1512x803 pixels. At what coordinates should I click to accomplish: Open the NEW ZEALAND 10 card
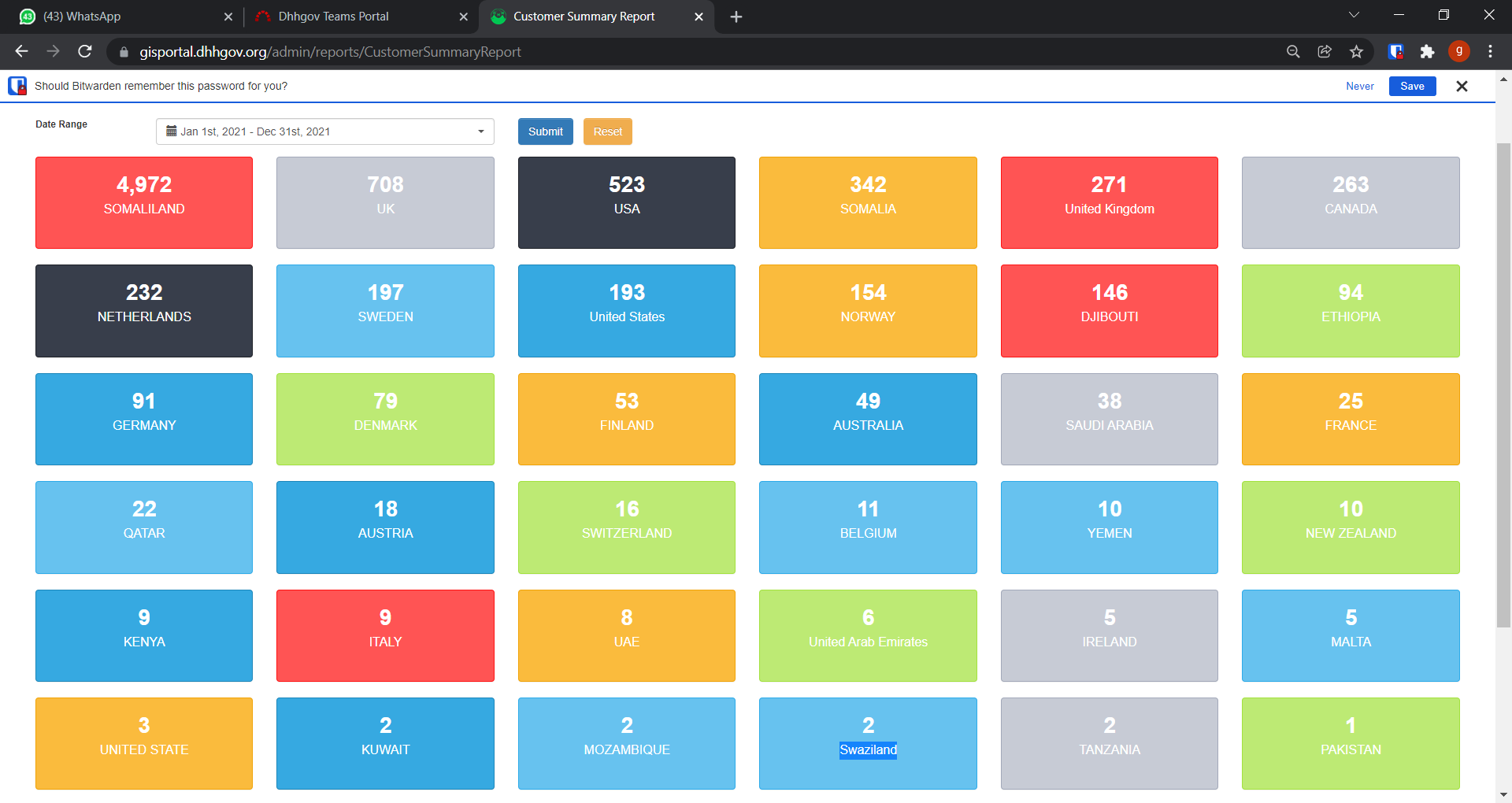click(1351, 527)
